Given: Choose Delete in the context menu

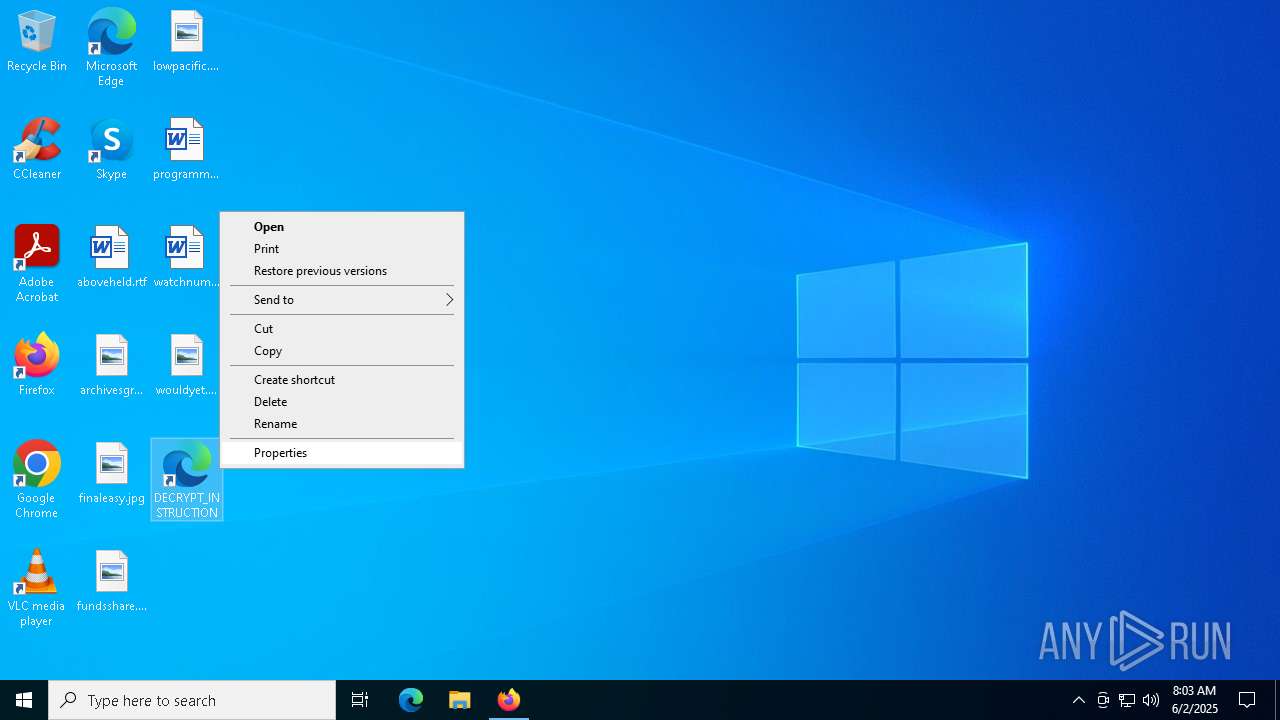Looking at the screenshot, I should [342, 402].
